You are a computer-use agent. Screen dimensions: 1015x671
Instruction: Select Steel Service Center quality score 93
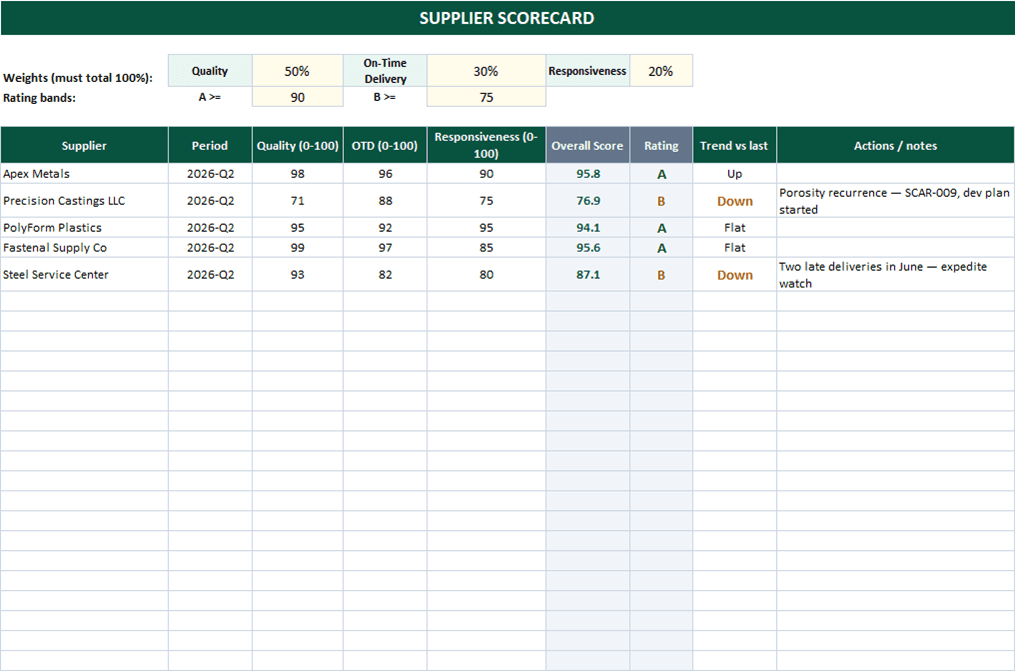coord(297,274)
